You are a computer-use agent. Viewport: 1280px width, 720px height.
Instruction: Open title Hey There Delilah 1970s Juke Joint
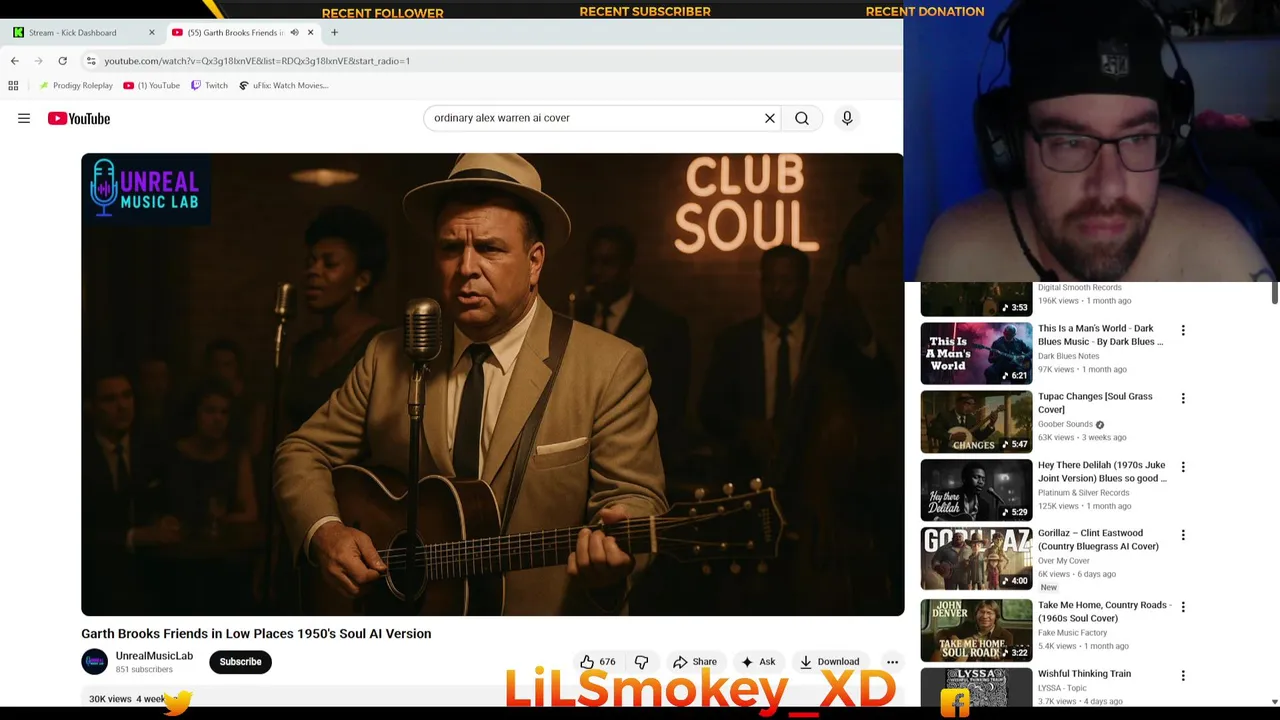click(1102, 472)
